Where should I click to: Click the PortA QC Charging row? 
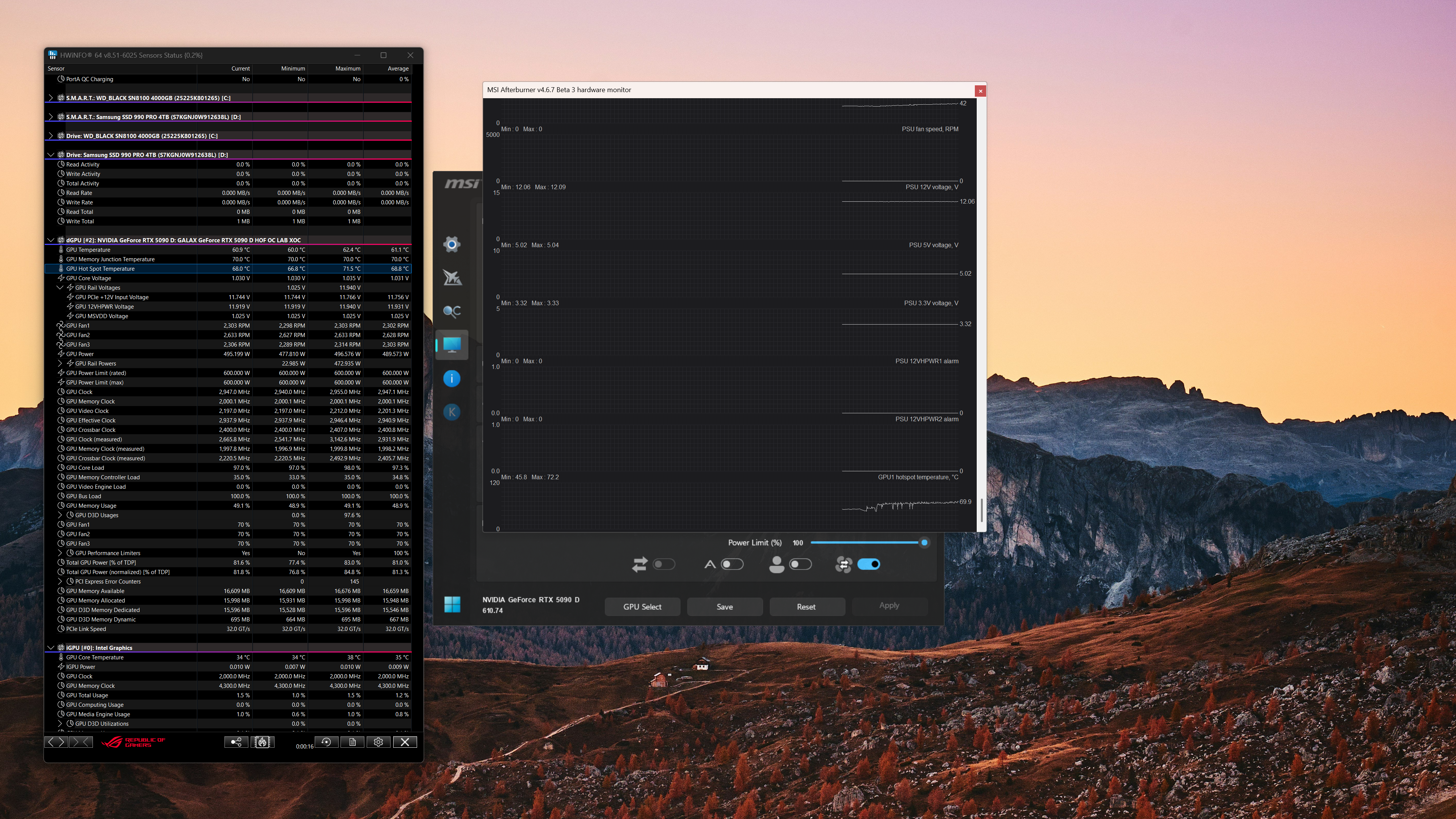(228, 79)
